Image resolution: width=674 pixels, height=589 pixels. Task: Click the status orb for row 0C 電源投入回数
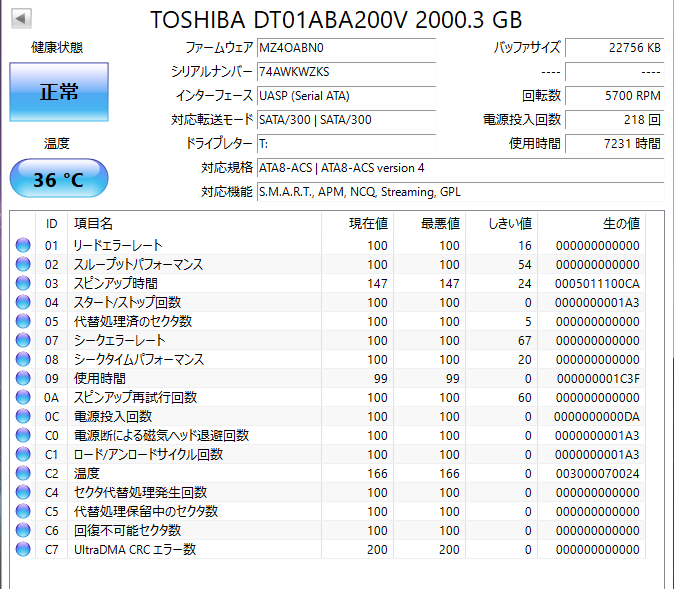tap(23, 416)
